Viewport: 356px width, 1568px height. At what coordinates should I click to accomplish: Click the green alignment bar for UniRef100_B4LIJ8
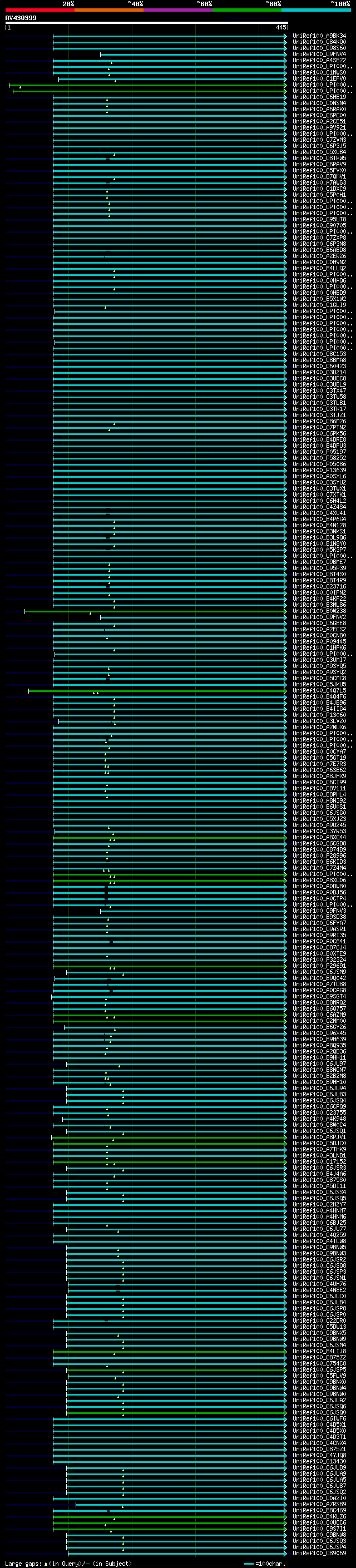170,1352
